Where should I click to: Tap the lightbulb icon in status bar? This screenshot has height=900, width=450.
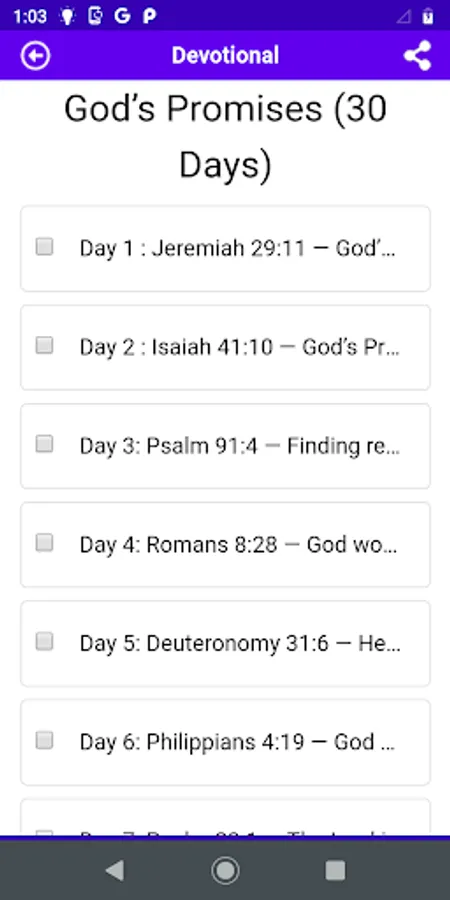(67, 16)
